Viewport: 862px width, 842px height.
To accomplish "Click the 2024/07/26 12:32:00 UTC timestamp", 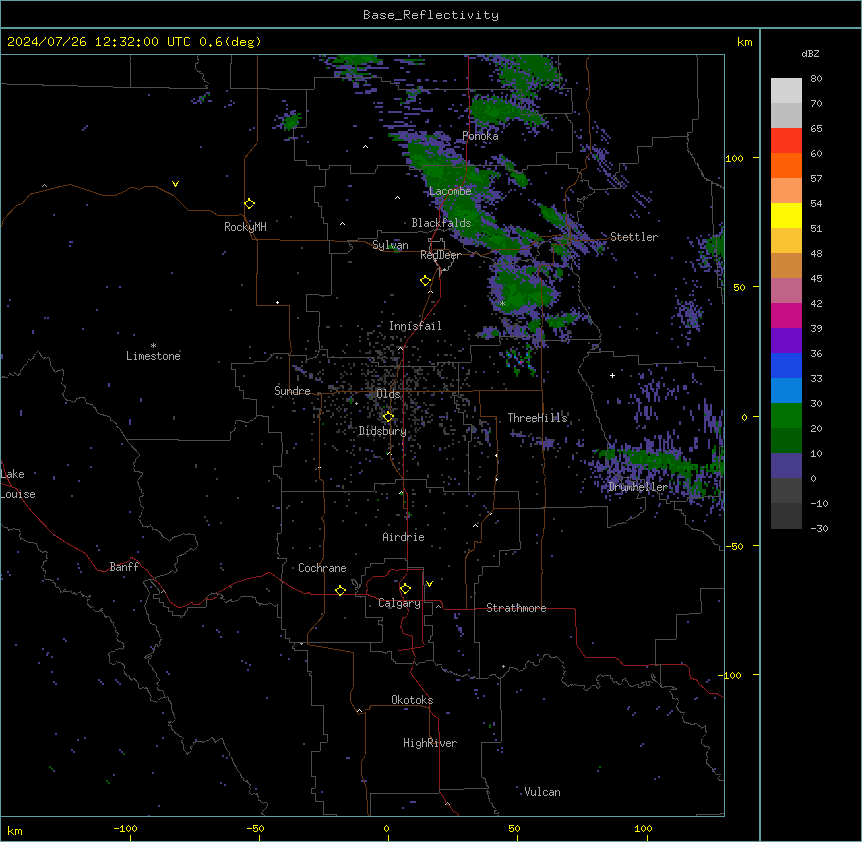I will pyautogui.click(x=99, y=42).
